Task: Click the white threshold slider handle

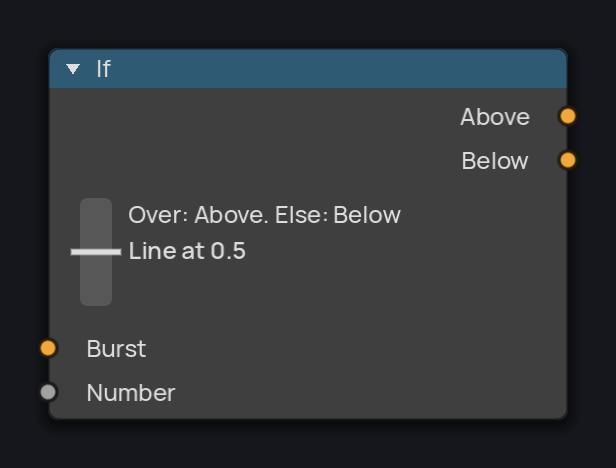Action: [x=96, y=252]
